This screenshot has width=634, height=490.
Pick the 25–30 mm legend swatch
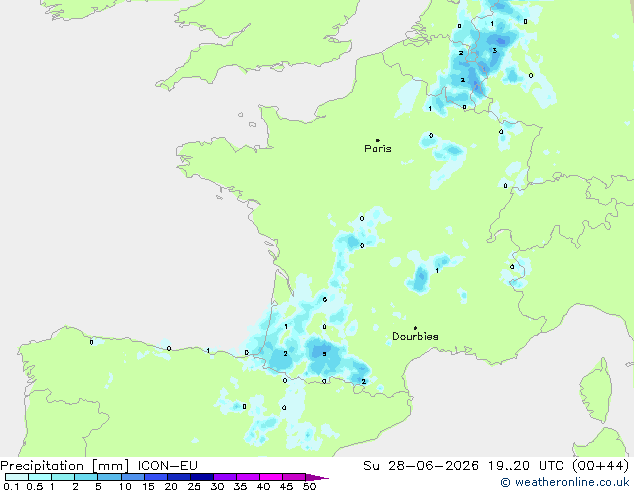click(x=202, y=477)
